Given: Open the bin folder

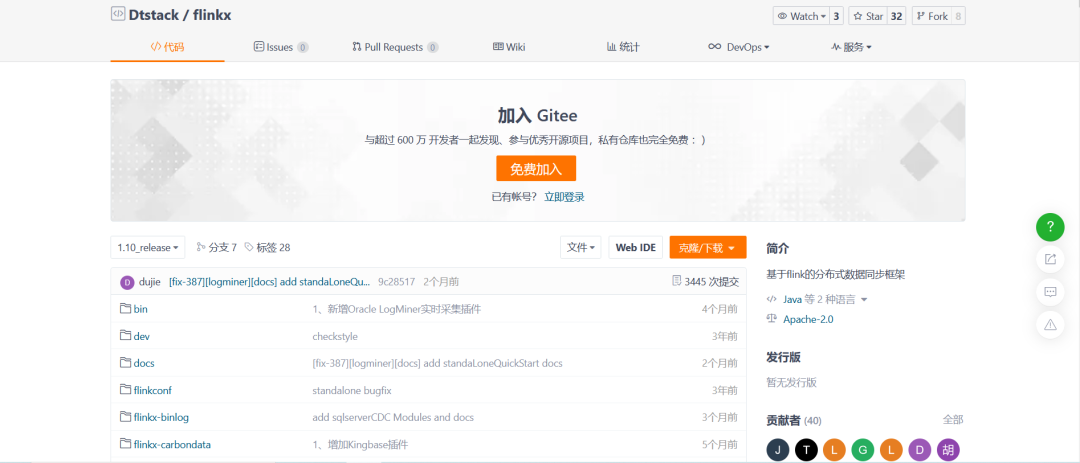Looking at the screenshot, I should (x=141, y=309).
